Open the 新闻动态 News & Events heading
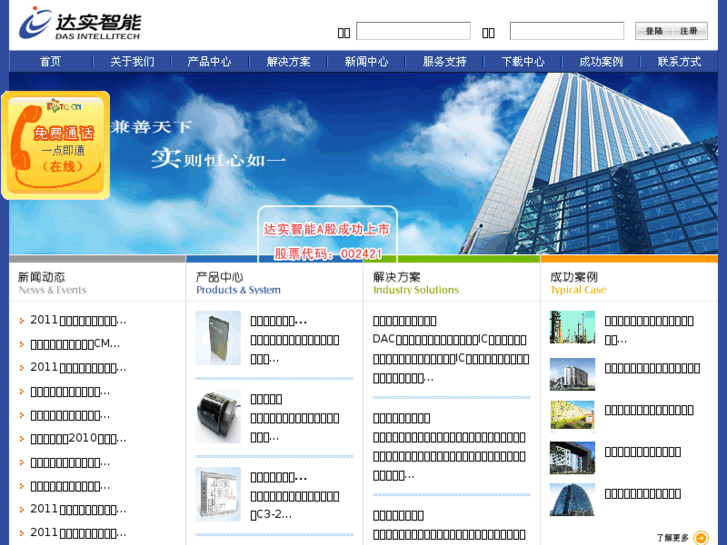Image resolution: width=727 pixels, height=545 pixels. coord(52,283)
